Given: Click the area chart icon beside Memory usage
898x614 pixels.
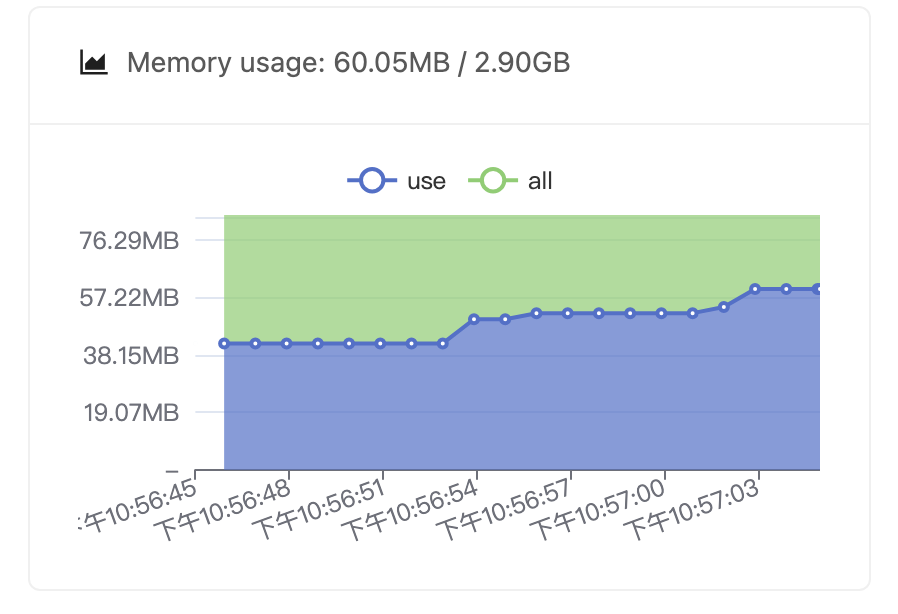Looking at the screenshot, I should pos(93,62).
